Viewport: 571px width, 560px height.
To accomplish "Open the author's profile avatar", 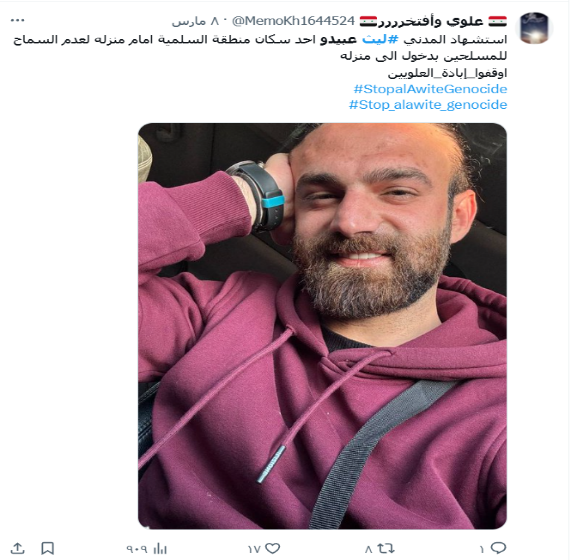I will (x=534, y=28).
